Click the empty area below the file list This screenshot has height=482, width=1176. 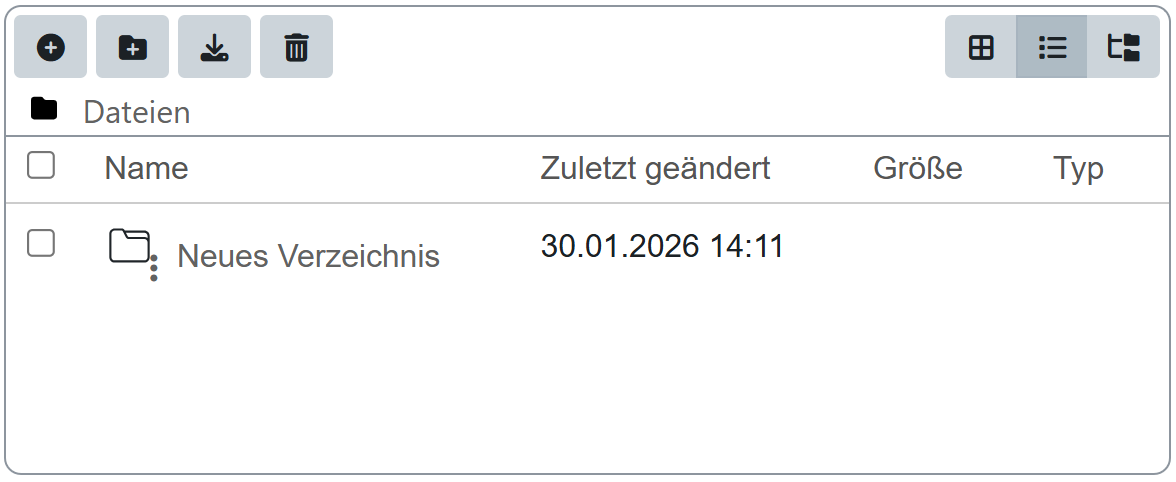tap(588, 380)
